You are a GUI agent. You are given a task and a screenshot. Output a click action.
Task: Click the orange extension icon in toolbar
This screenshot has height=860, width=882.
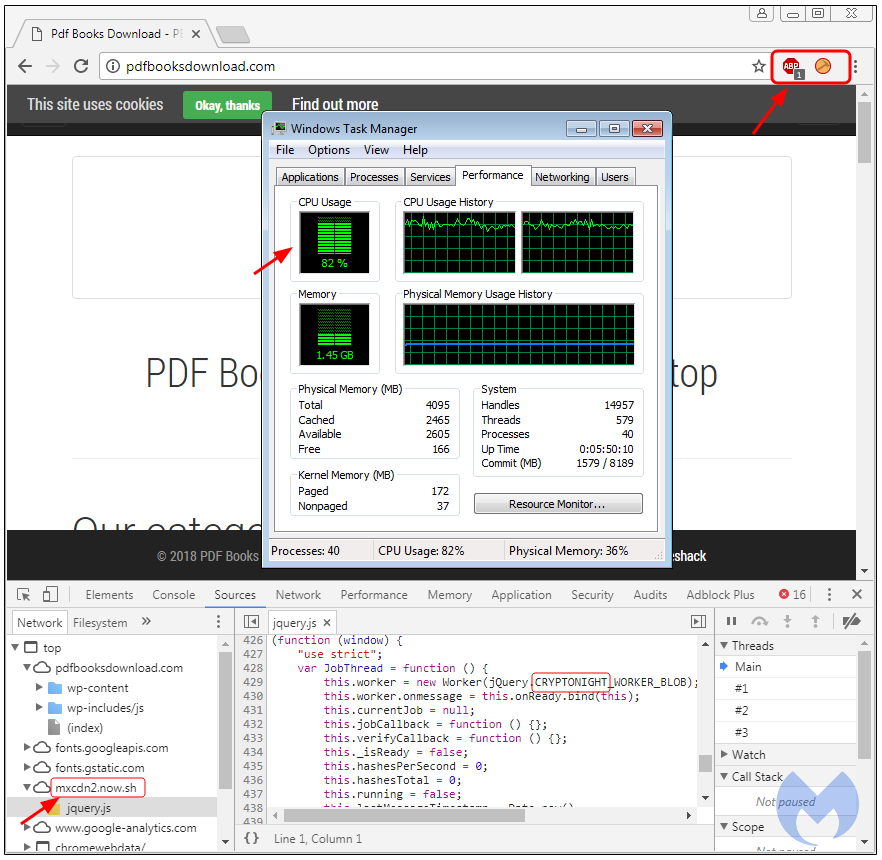[x=822, y=66]
